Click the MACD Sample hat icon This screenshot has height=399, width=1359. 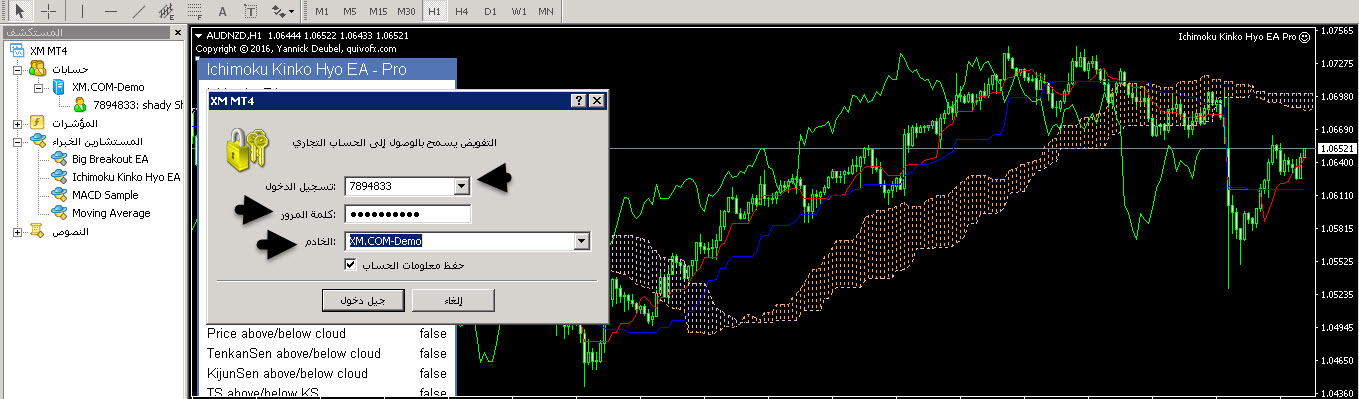coord(59,195)
